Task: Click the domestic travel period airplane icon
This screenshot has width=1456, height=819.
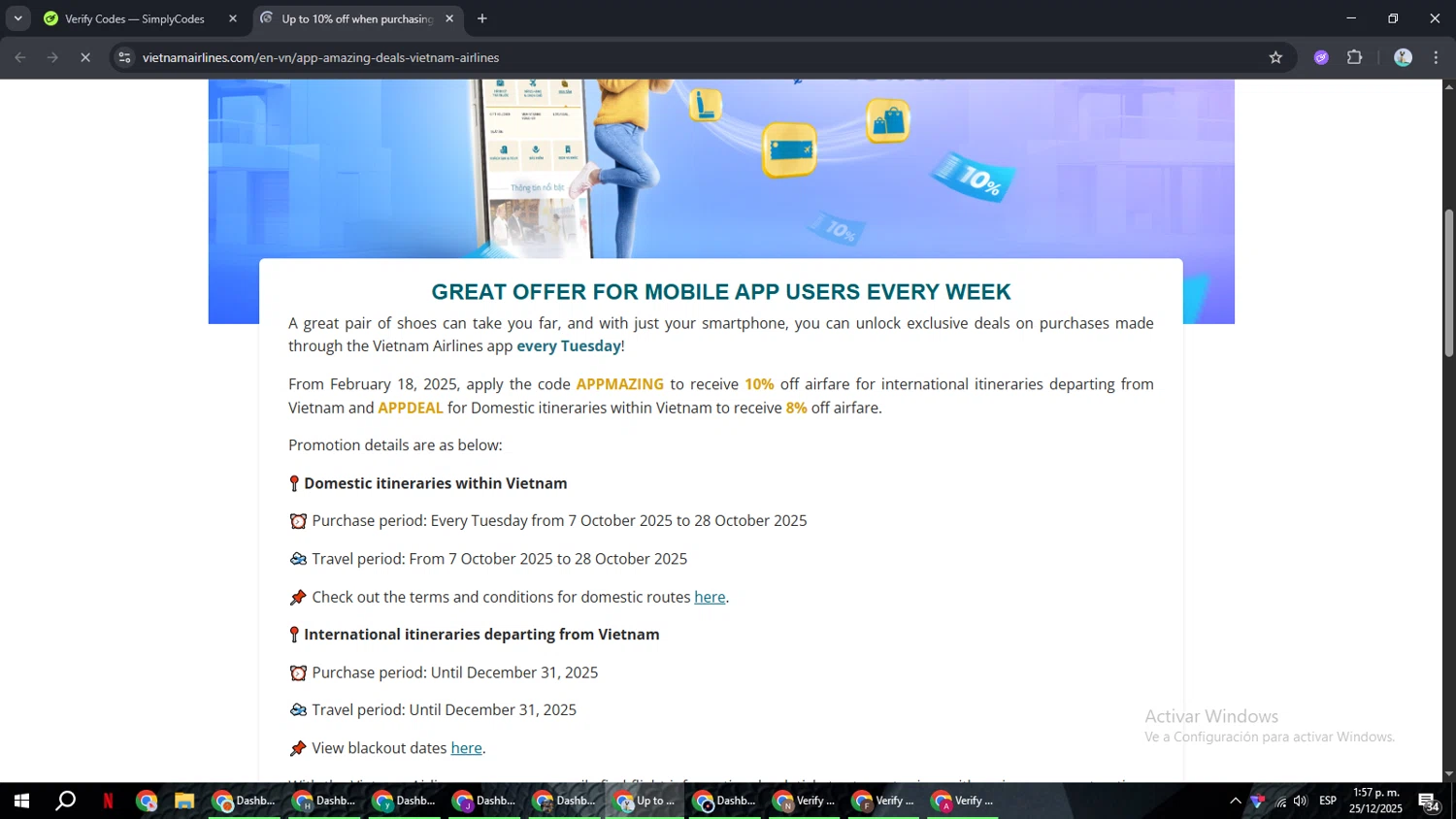Action: (x=298, y=559)
